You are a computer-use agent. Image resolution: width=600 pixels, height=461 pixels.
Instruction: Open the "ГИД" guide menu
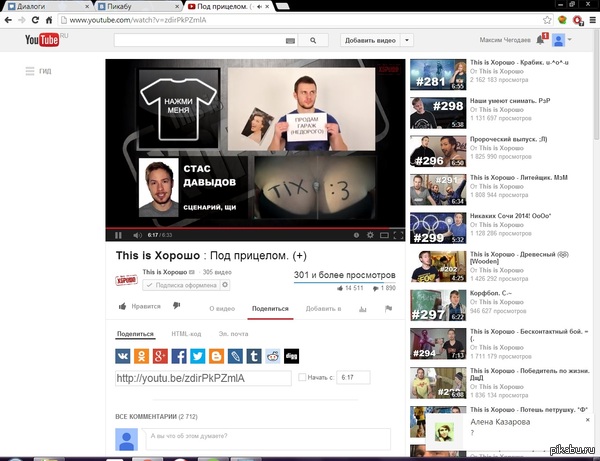tap(38, 71)
